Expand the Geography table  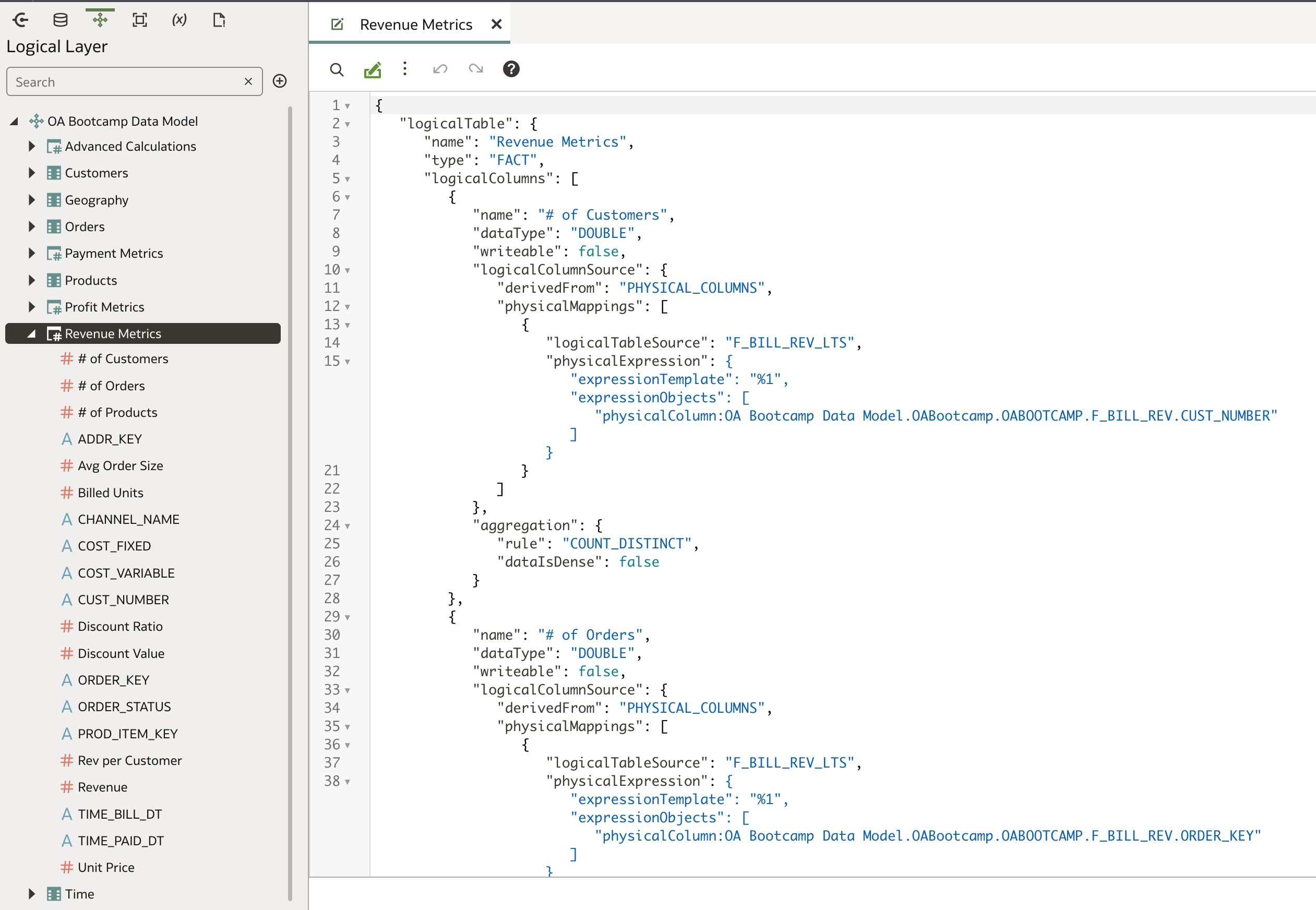(32, 199)
